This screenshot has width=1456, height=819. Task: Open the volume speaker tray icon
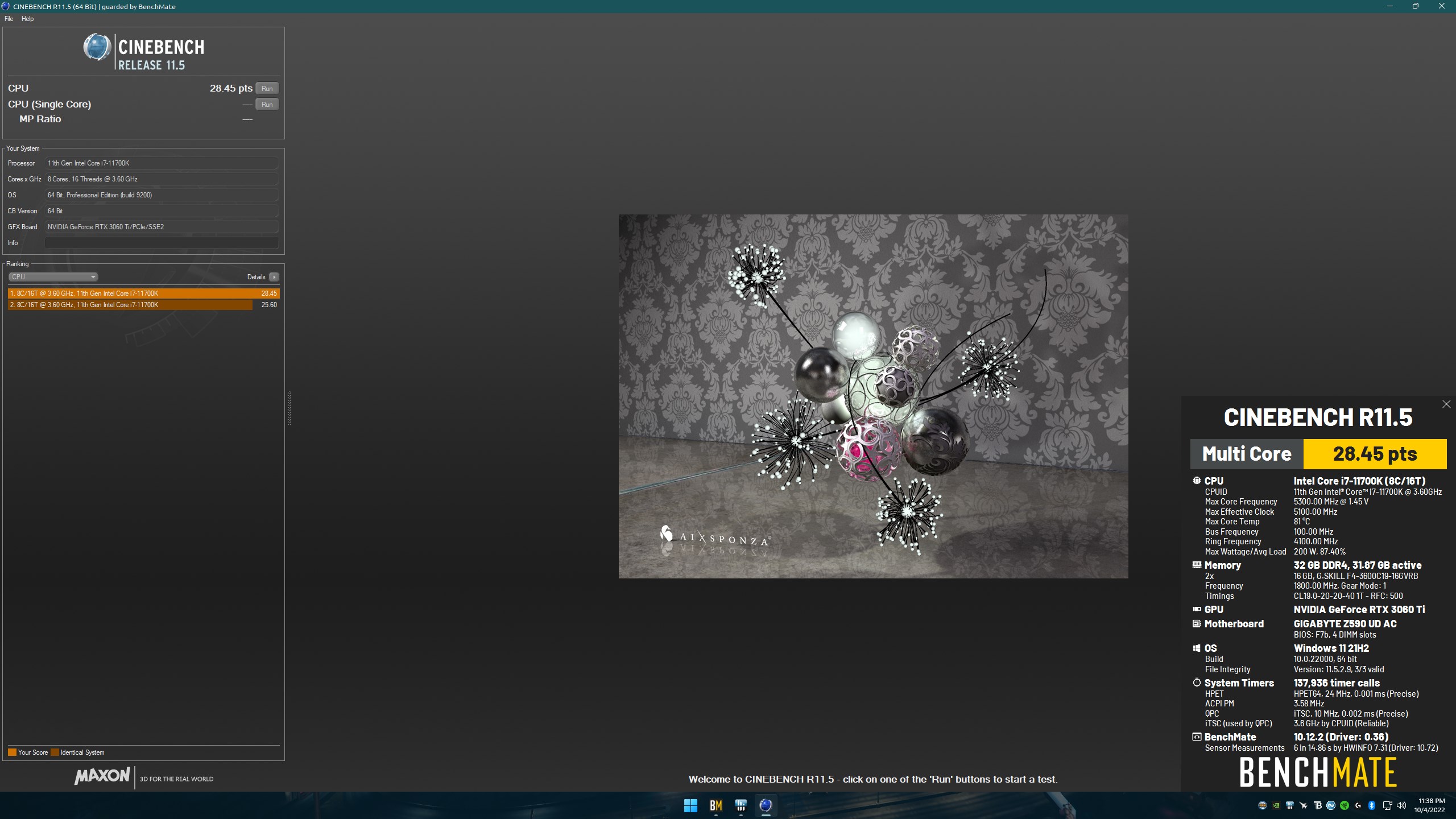coord(1401,805)
